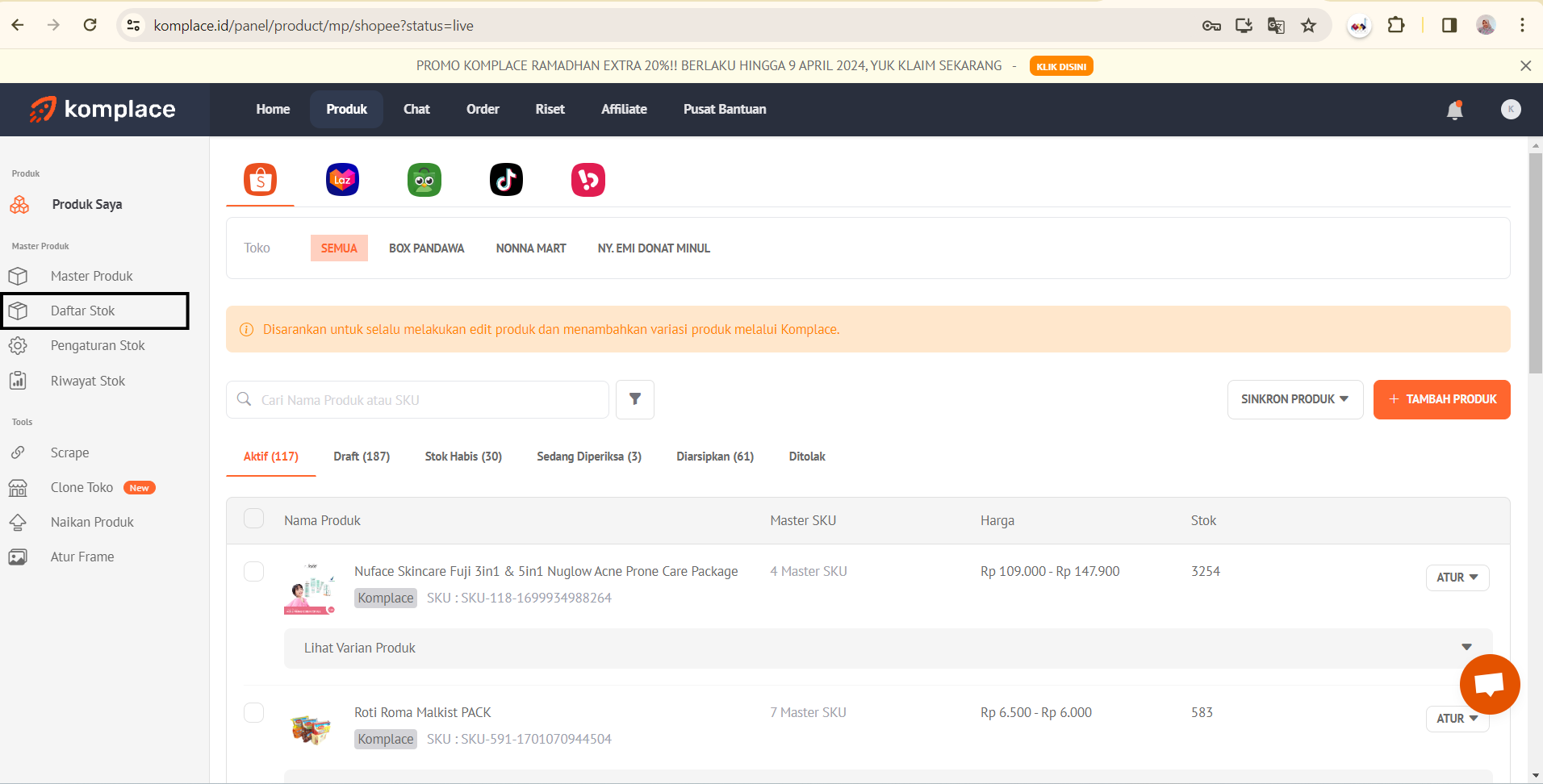1543x784 pixels.
Task: Open the product filter funnel icon
Action: click(635, 399)
